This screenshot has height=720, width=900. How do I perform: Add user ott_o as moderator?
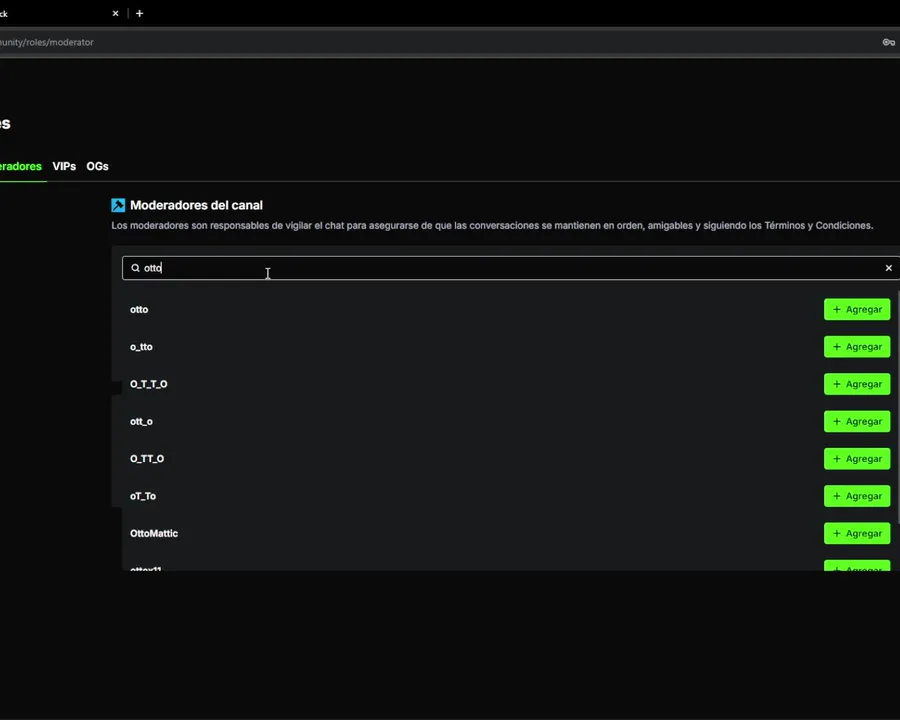click(x=857, y=421)
